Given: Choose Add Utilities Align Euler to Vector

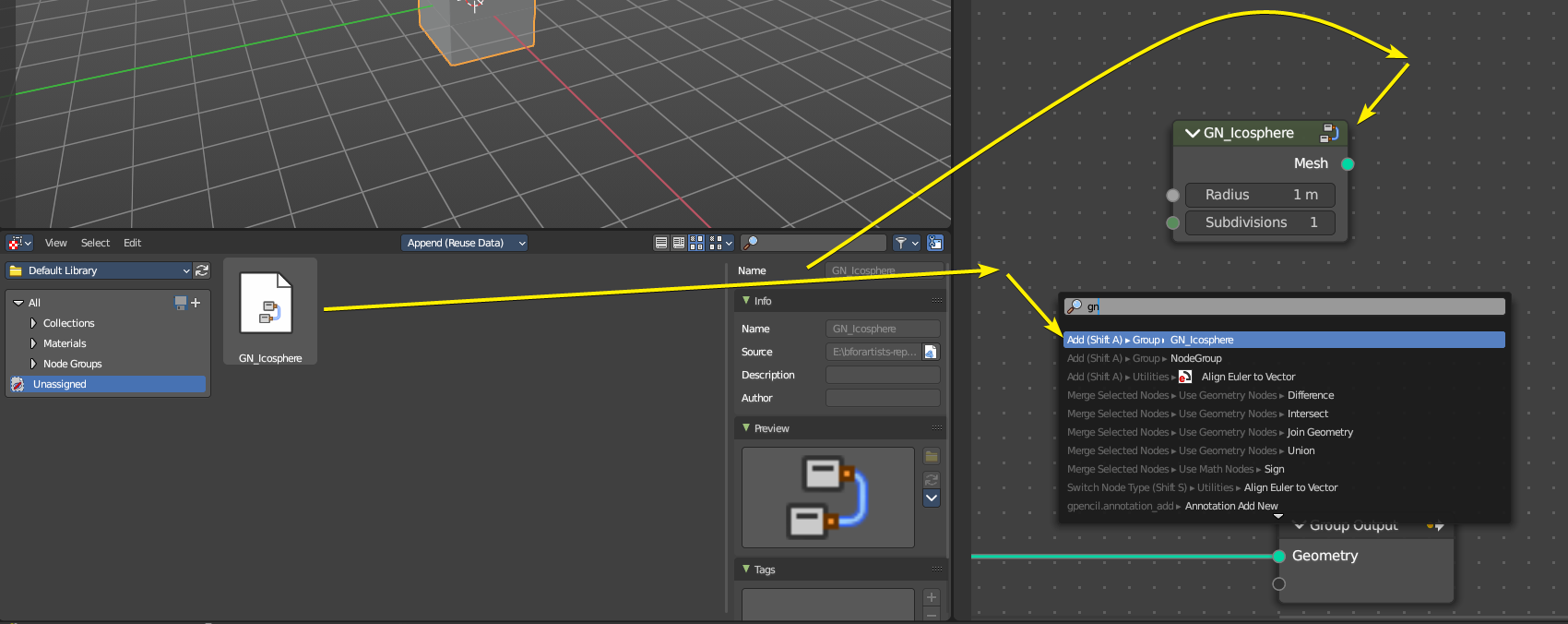Looking at the screenshot, I should tap(1284, 377).
